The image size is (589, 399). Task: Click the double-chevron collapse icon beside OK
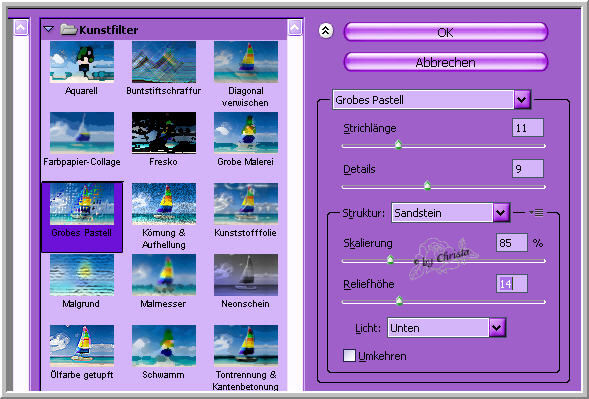click(x=326, y=31)
